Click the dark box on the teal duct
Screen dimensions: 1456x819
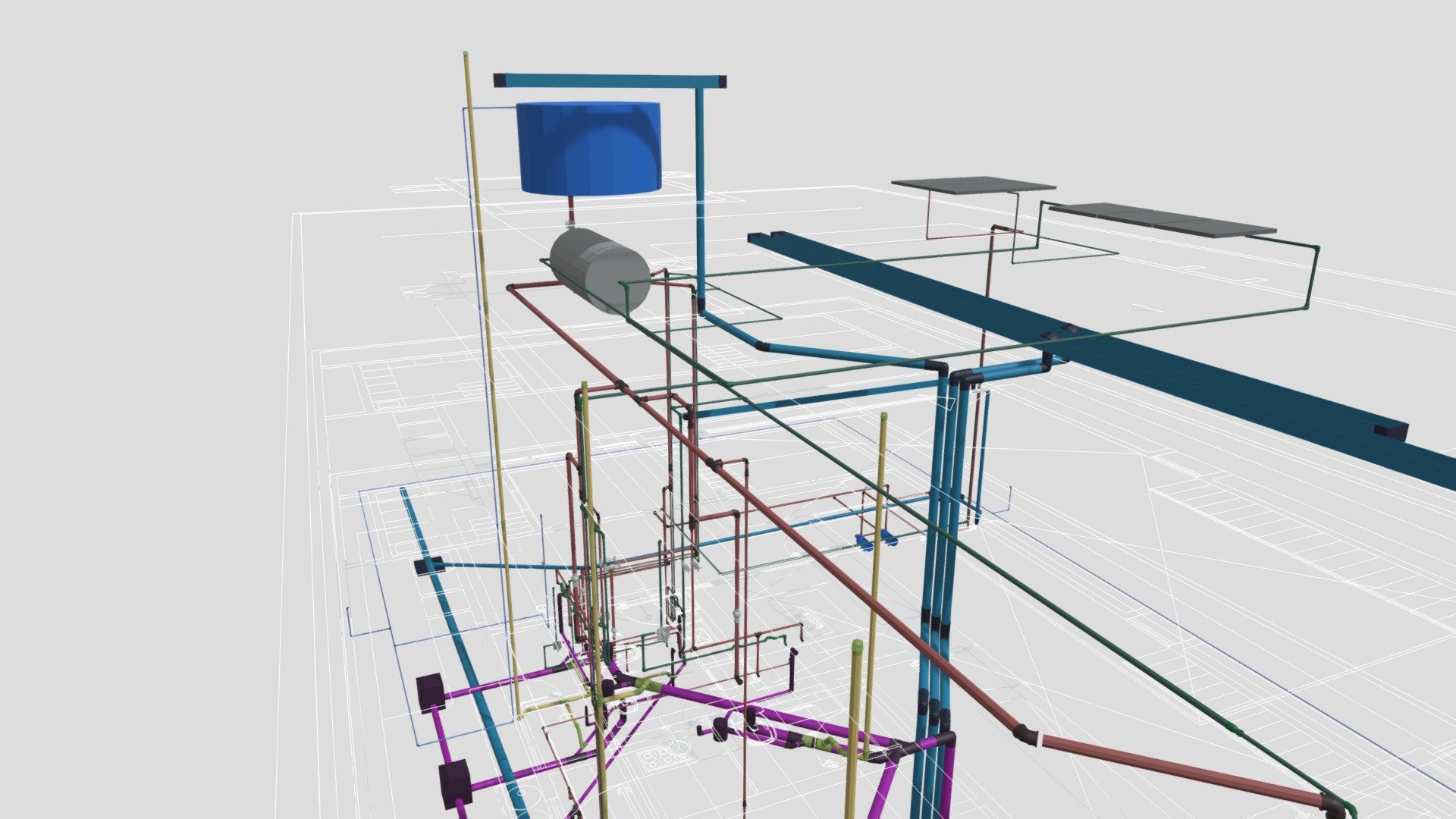pos(1391,431)
